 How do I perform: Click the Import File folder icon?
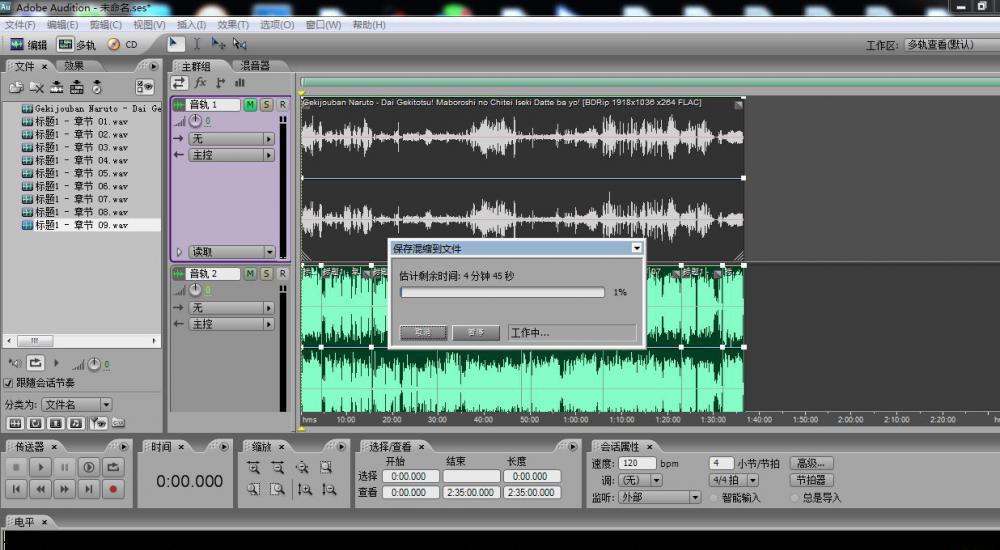pos(16,87)
